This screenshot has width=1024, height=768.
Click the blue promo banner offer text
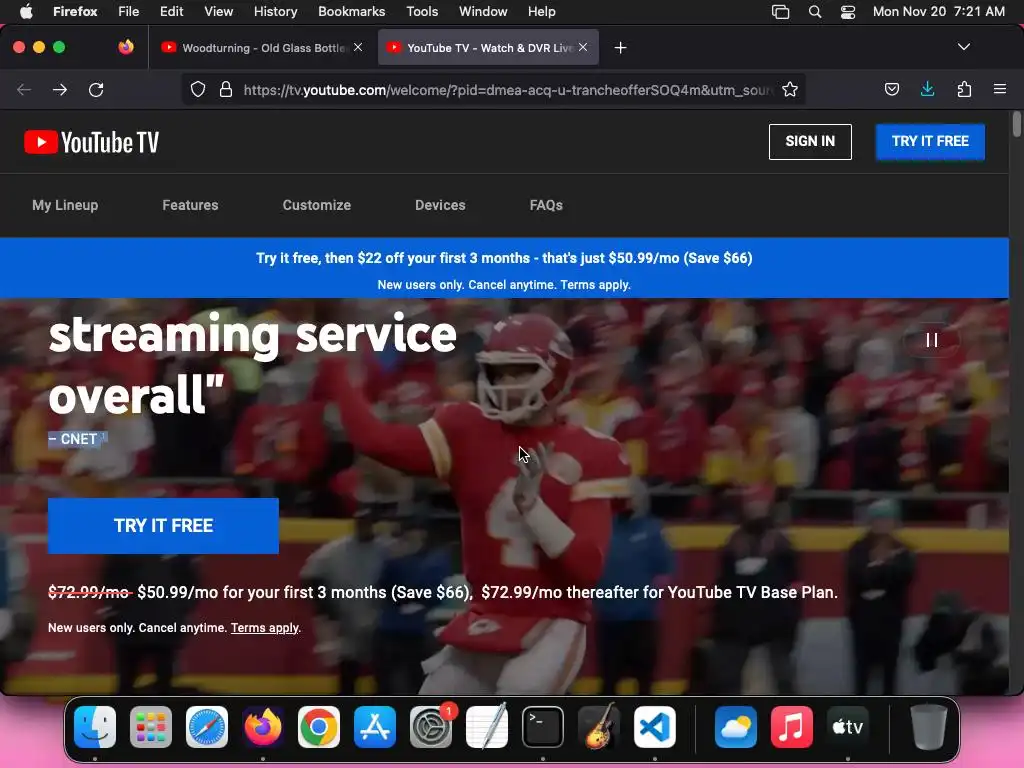tap(504, 258)
